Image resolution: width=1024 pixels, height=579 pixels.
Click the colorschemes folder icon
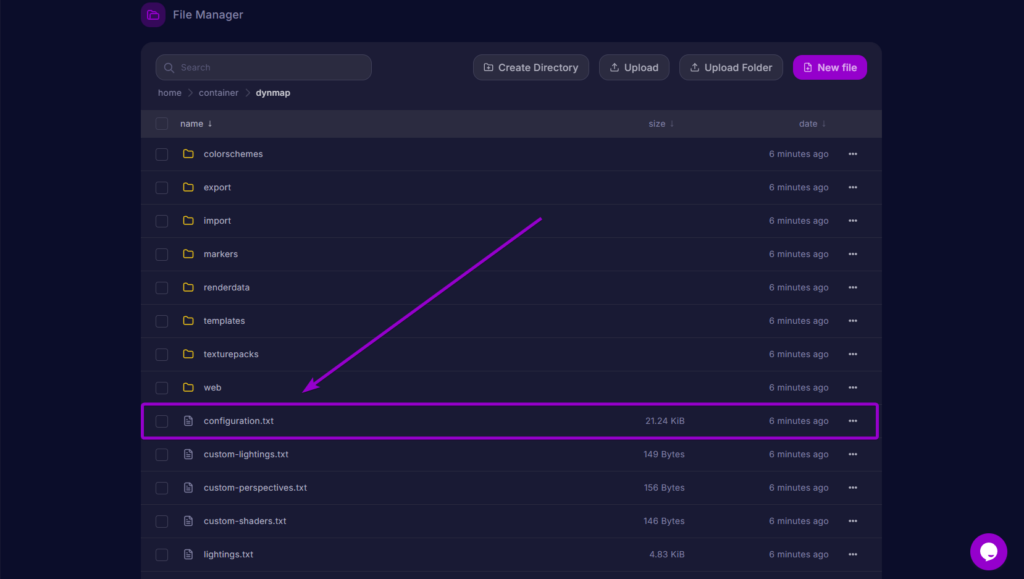tap(188, 154)
